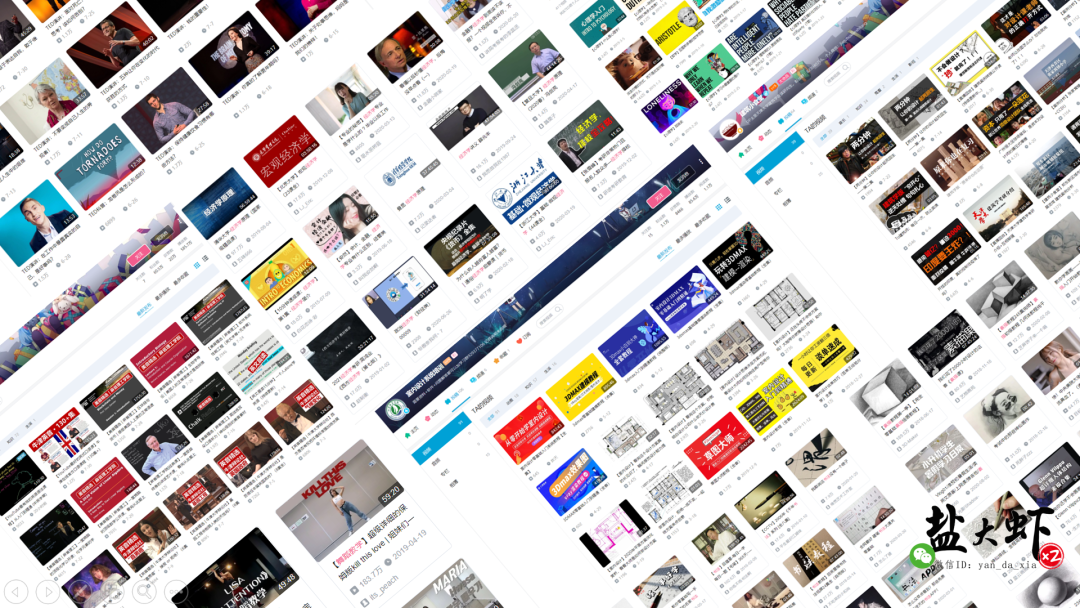Open the pen and pointer tools control
The height and width of the screenshot is (608, 1080).
[x=79, y=591]
